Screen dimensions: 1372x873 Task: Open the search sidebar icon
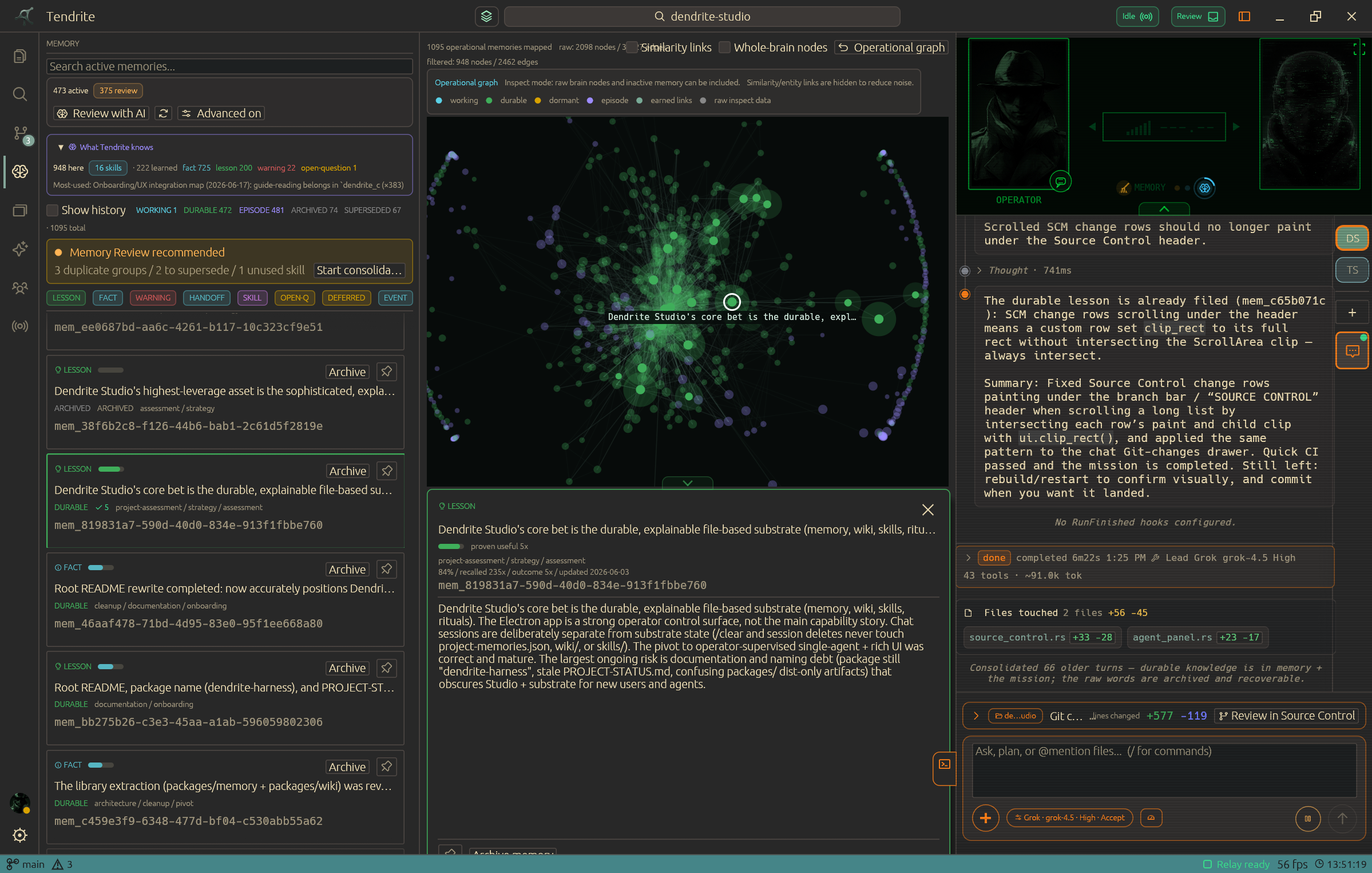click(20, 94)
